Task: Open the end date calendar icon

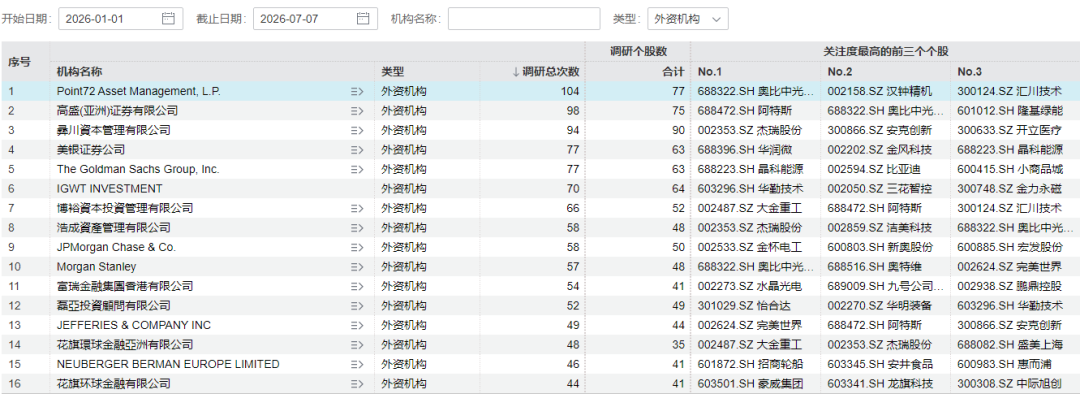Action: 363,19
